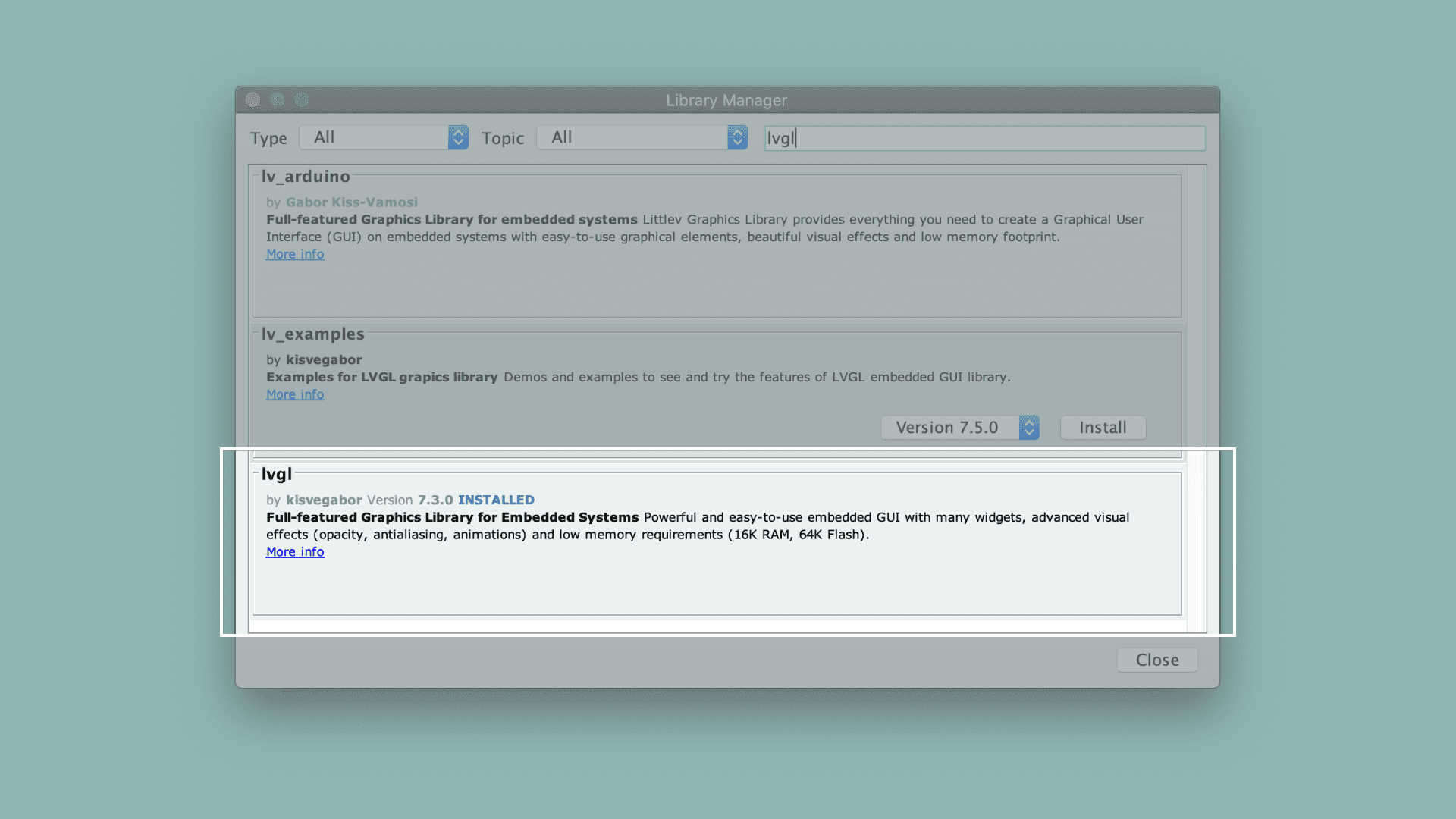Click the yellow minimize window button
The width and height of the screenshot is (1456, 819).
[x=278, y=100]
